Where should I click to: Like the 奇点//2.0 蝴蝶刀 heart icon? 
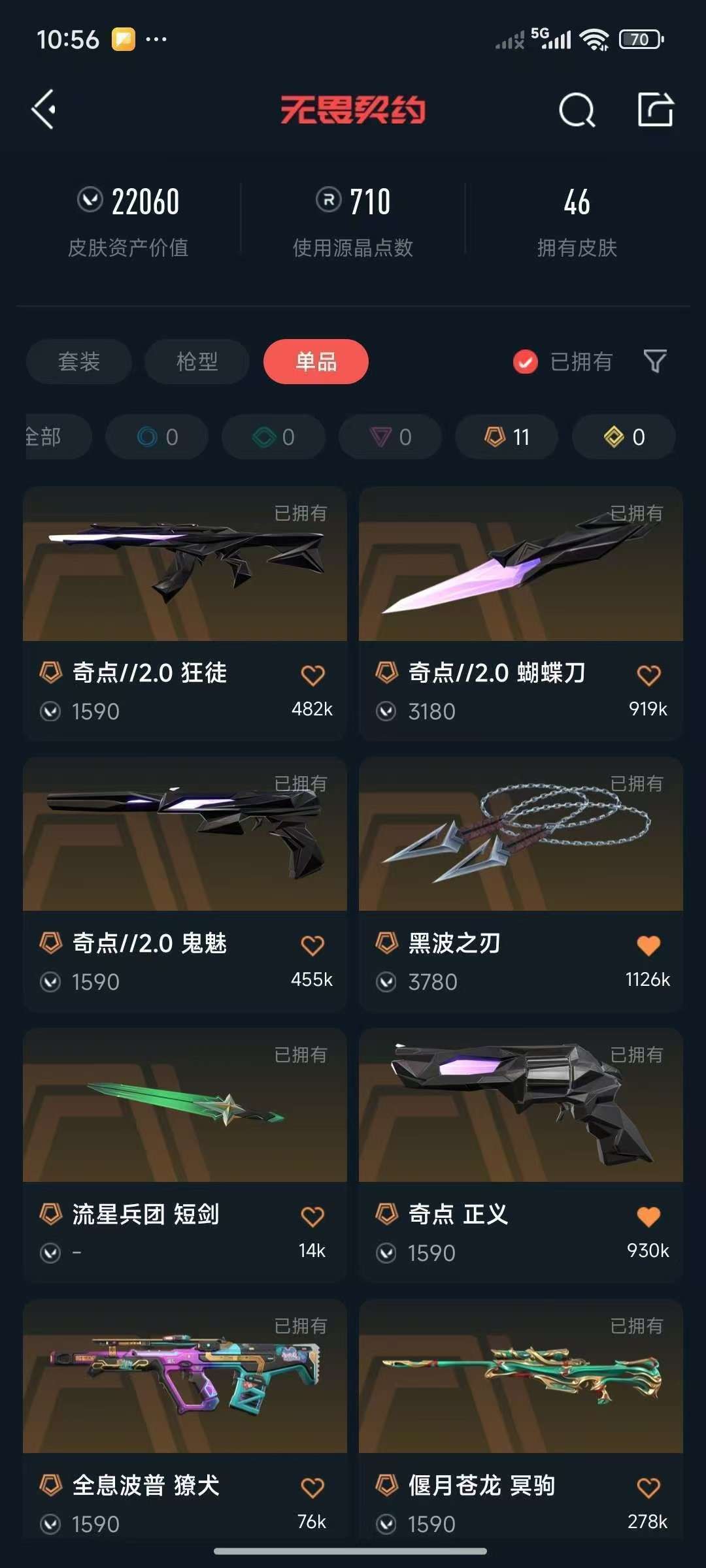click(648, 675)
